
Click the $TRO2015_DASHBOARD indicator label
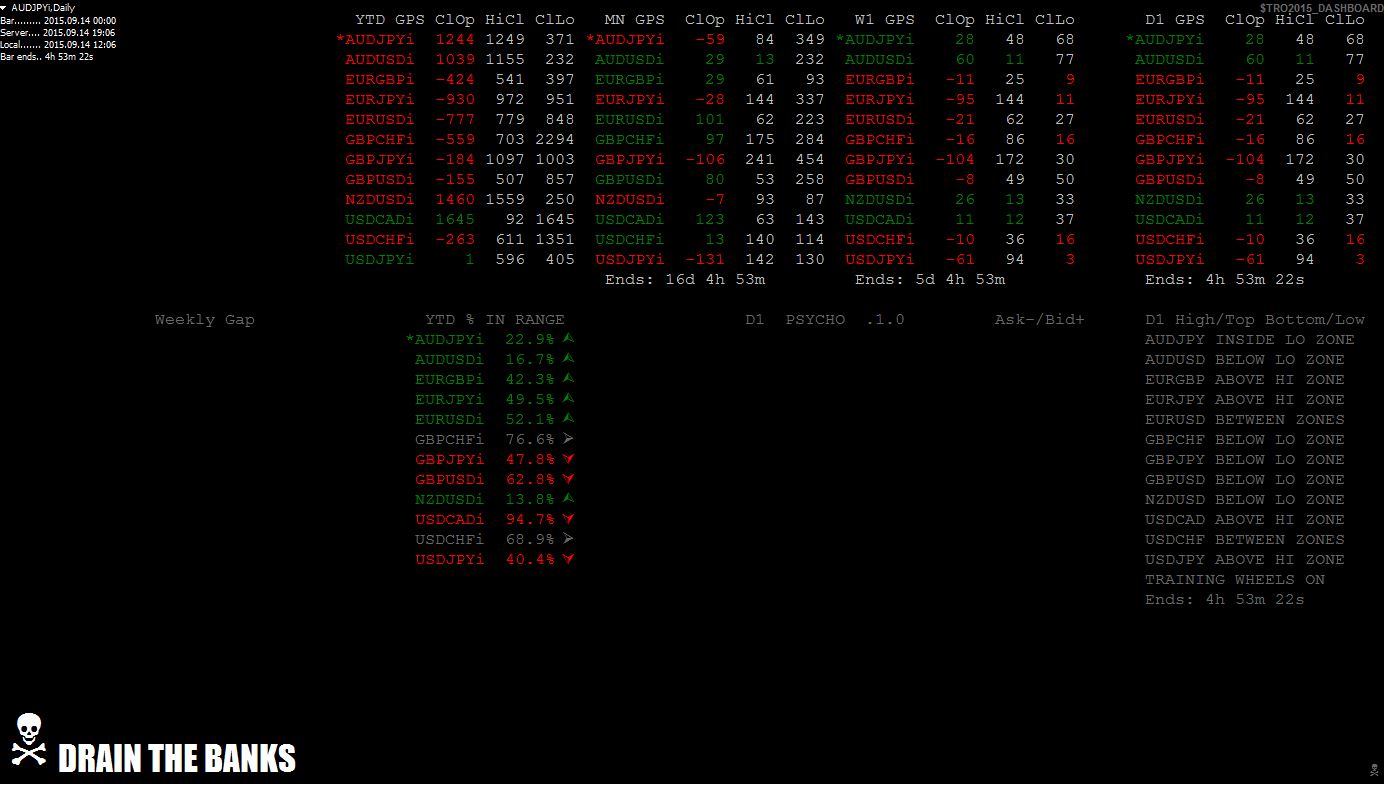click(x=1321, y=7)
